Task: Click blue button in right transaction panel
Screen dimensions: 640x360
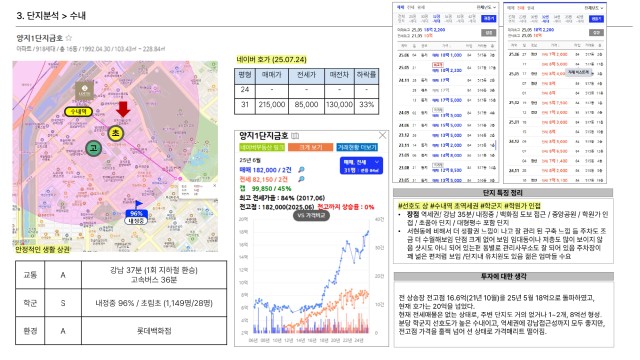Action: pos(596,19)
